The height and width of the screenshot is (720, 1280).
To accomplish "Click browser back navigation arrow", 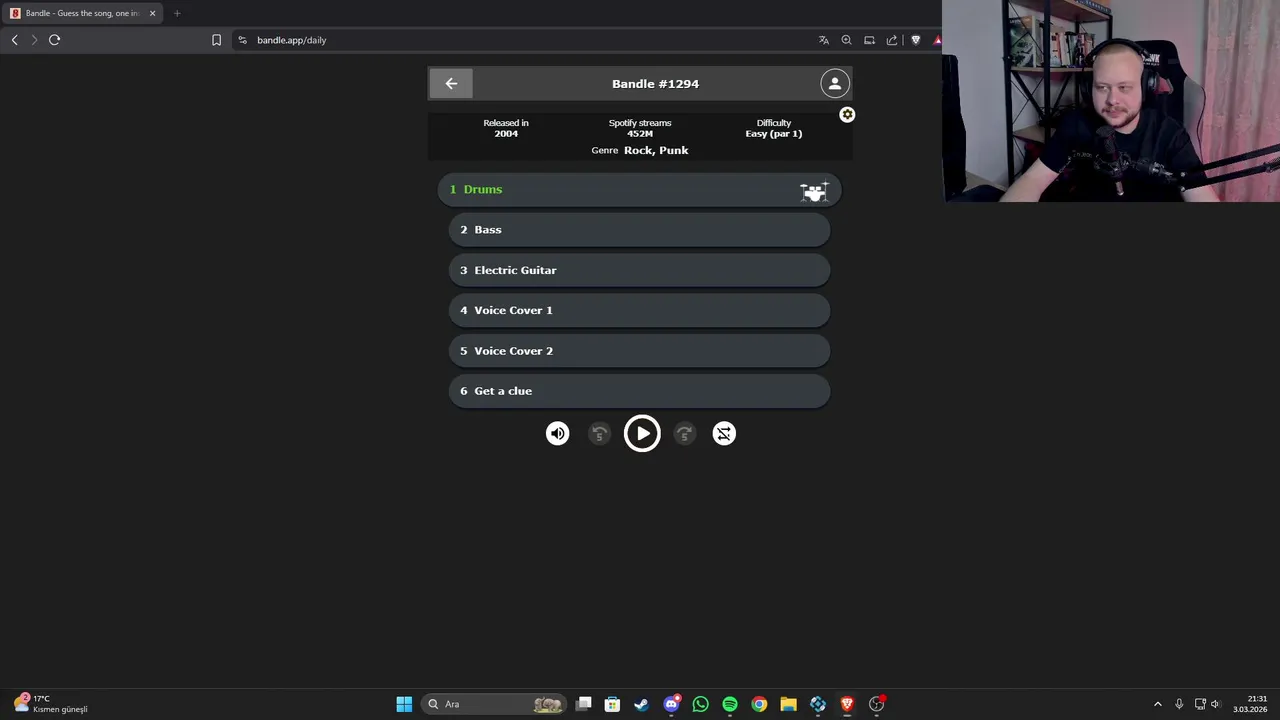I will click(x=14, y=40).
